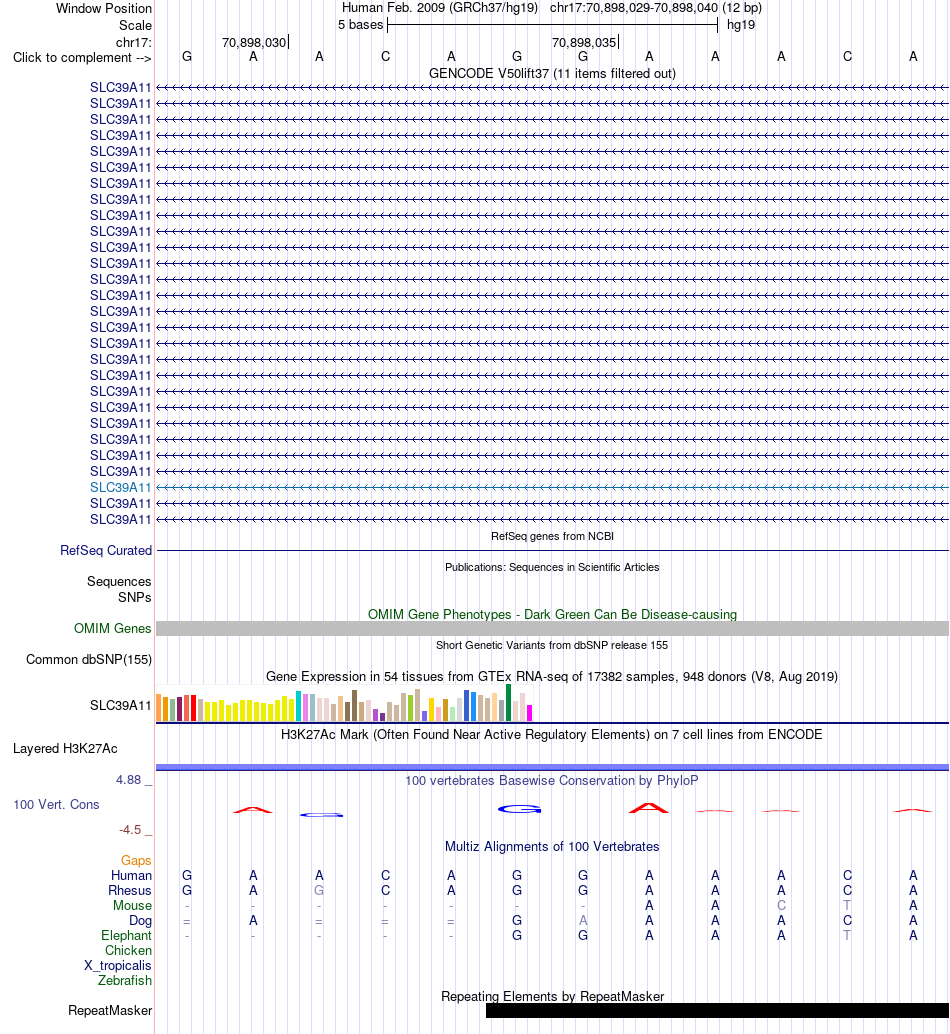Click the Sequences label under Publications

(119, 581)
